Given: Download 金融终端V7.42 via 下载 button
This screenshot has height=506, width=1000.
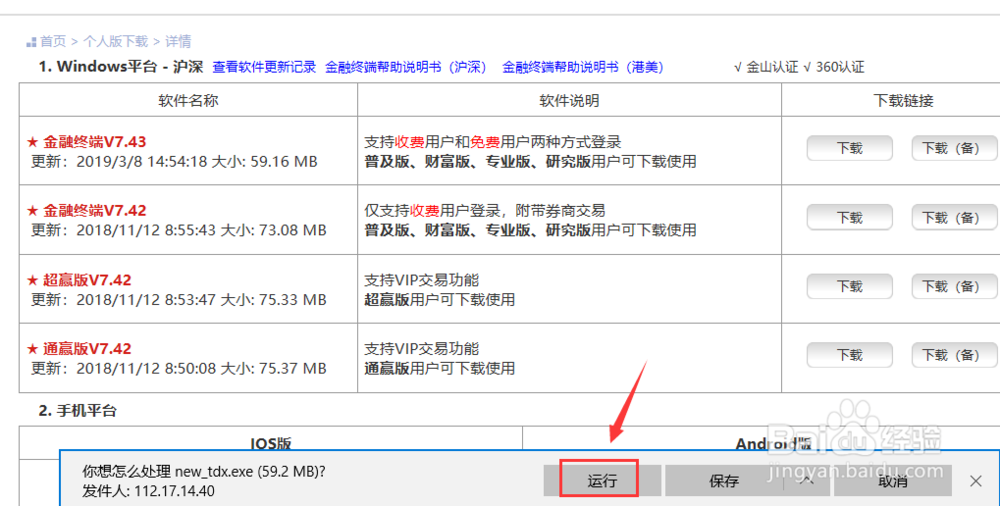Looking at the screenshot, I should 849,218.
